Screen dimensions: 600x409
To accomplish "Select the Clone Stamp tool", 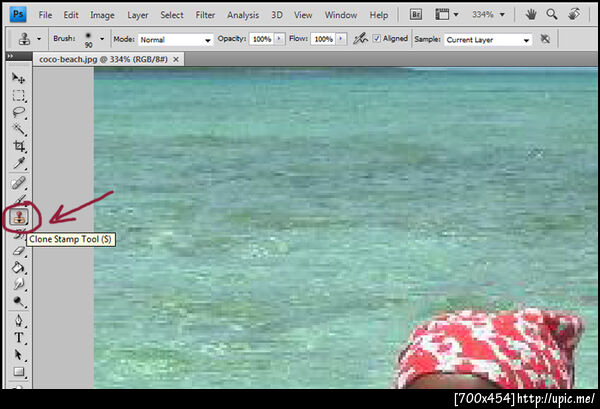I will (19, 217).
